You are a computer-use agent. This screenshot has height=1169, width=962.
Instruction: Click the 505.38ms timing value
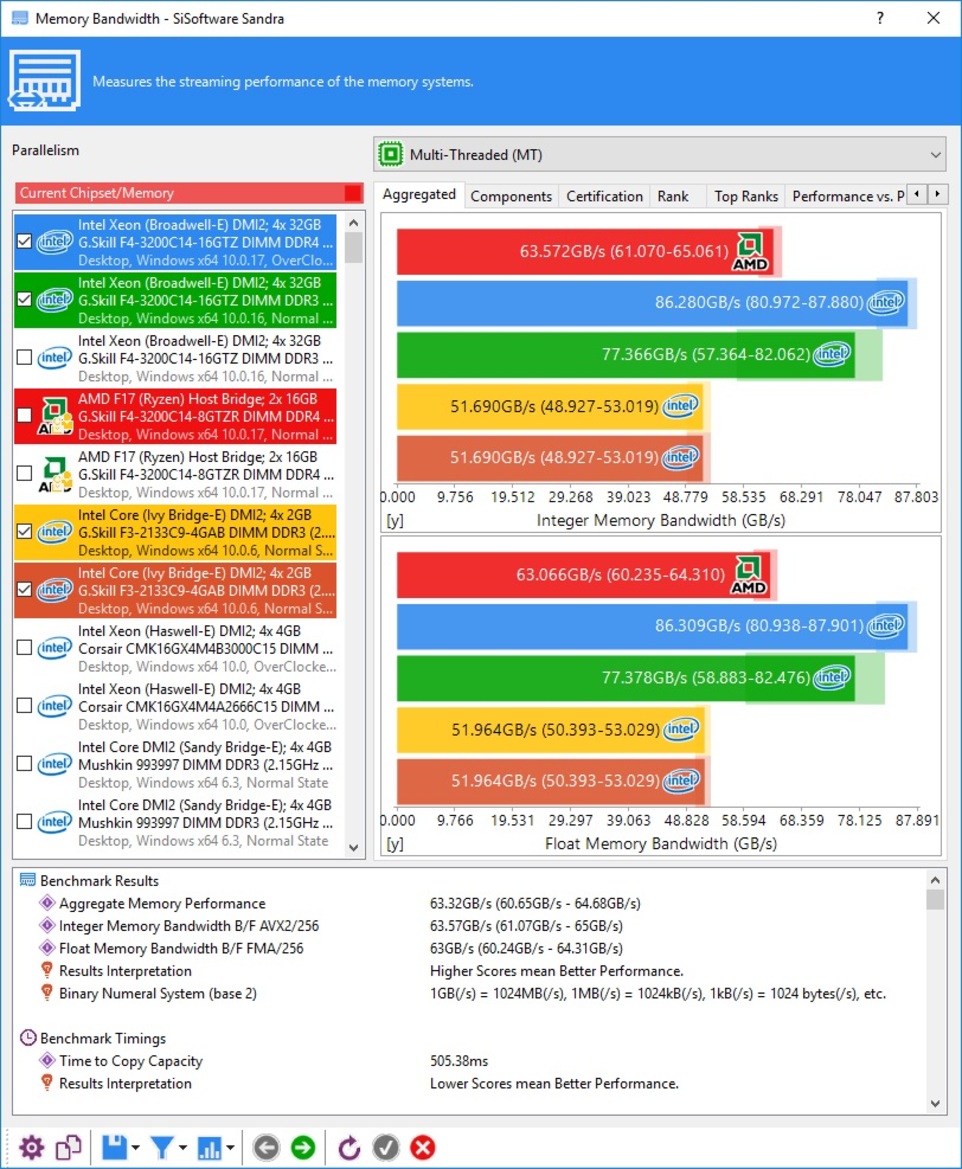[x=459, y=1060]
